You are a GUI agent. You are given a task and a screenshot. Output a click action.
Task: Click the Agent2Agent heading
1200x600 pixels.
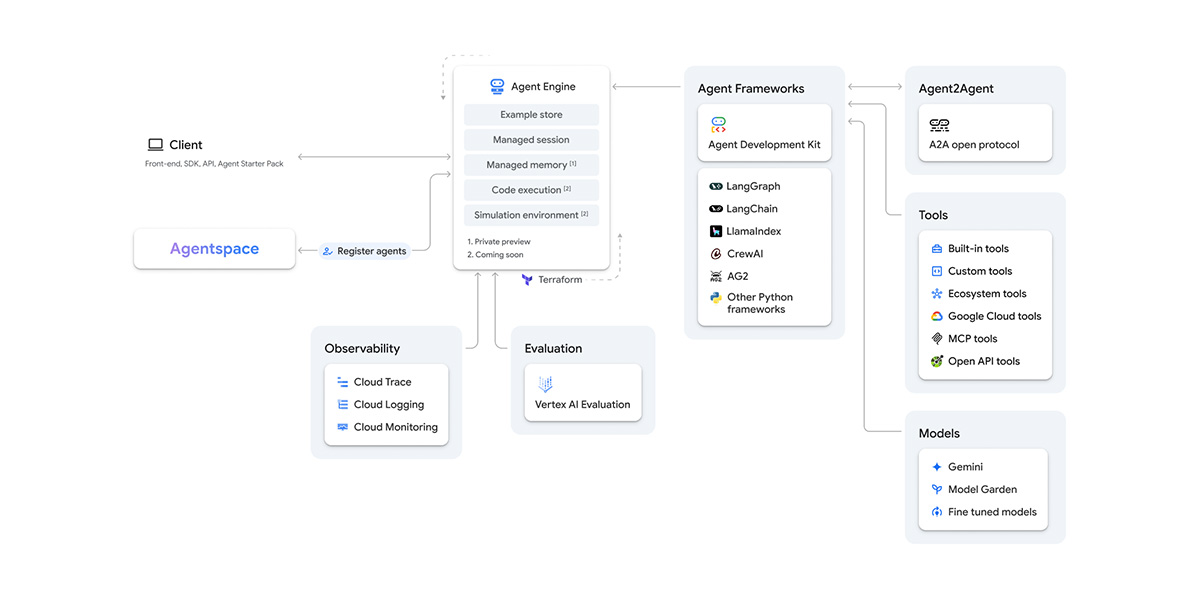[956, 89]
